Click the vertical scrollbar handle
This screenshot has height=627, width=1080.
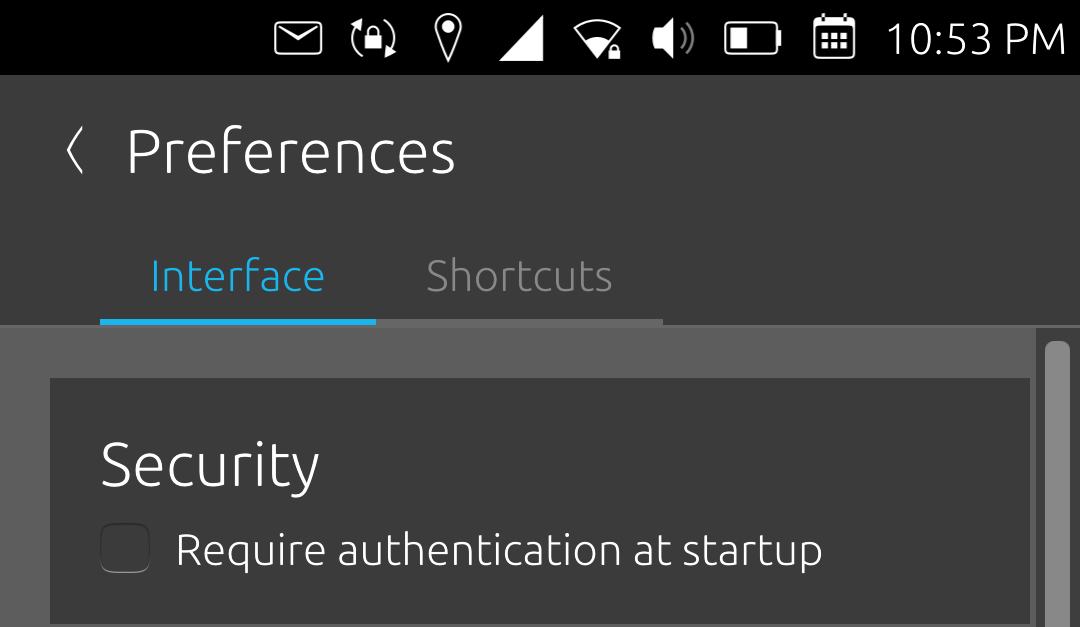coord(1057,480)
